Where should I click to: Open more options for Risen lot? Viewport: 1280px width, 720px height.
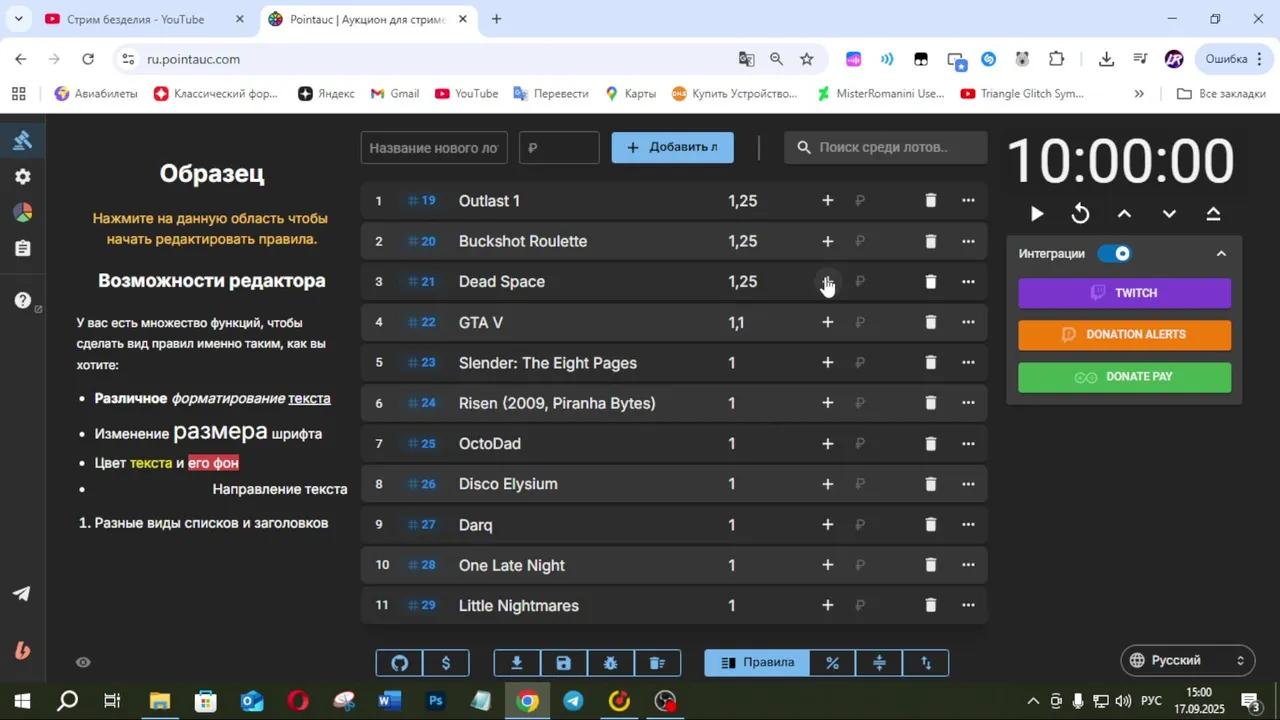(968, 403)
